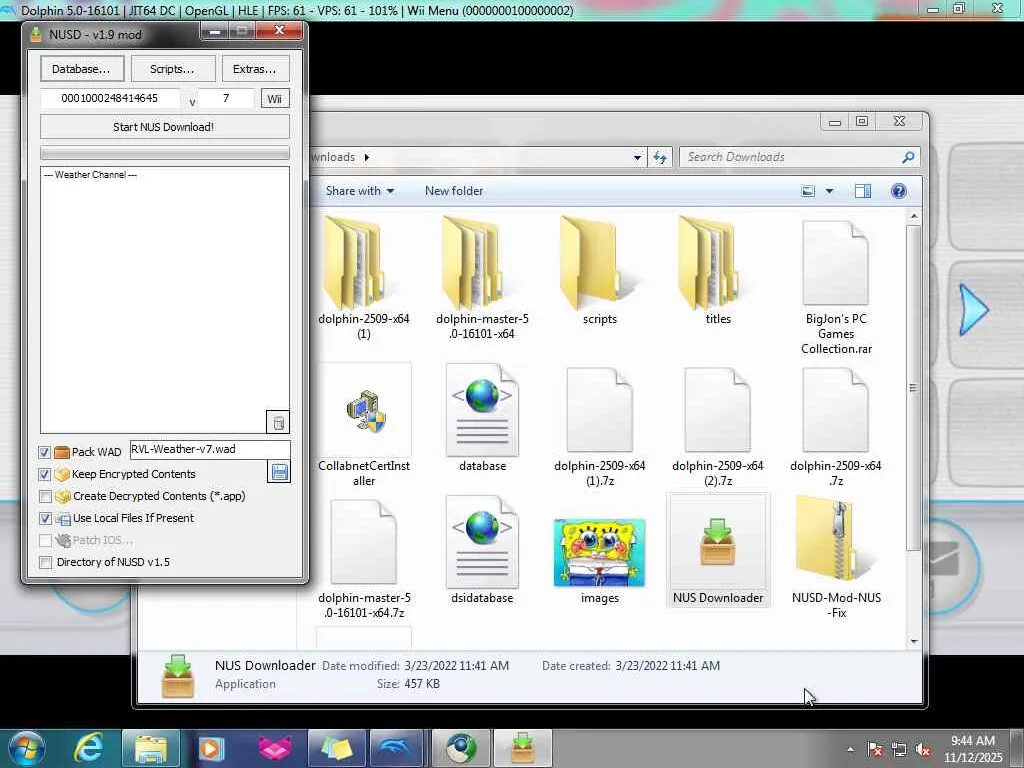This screenshot has width=1024, height=768.
Task: Click the muted volume tray icon
Action: (923, 750)
